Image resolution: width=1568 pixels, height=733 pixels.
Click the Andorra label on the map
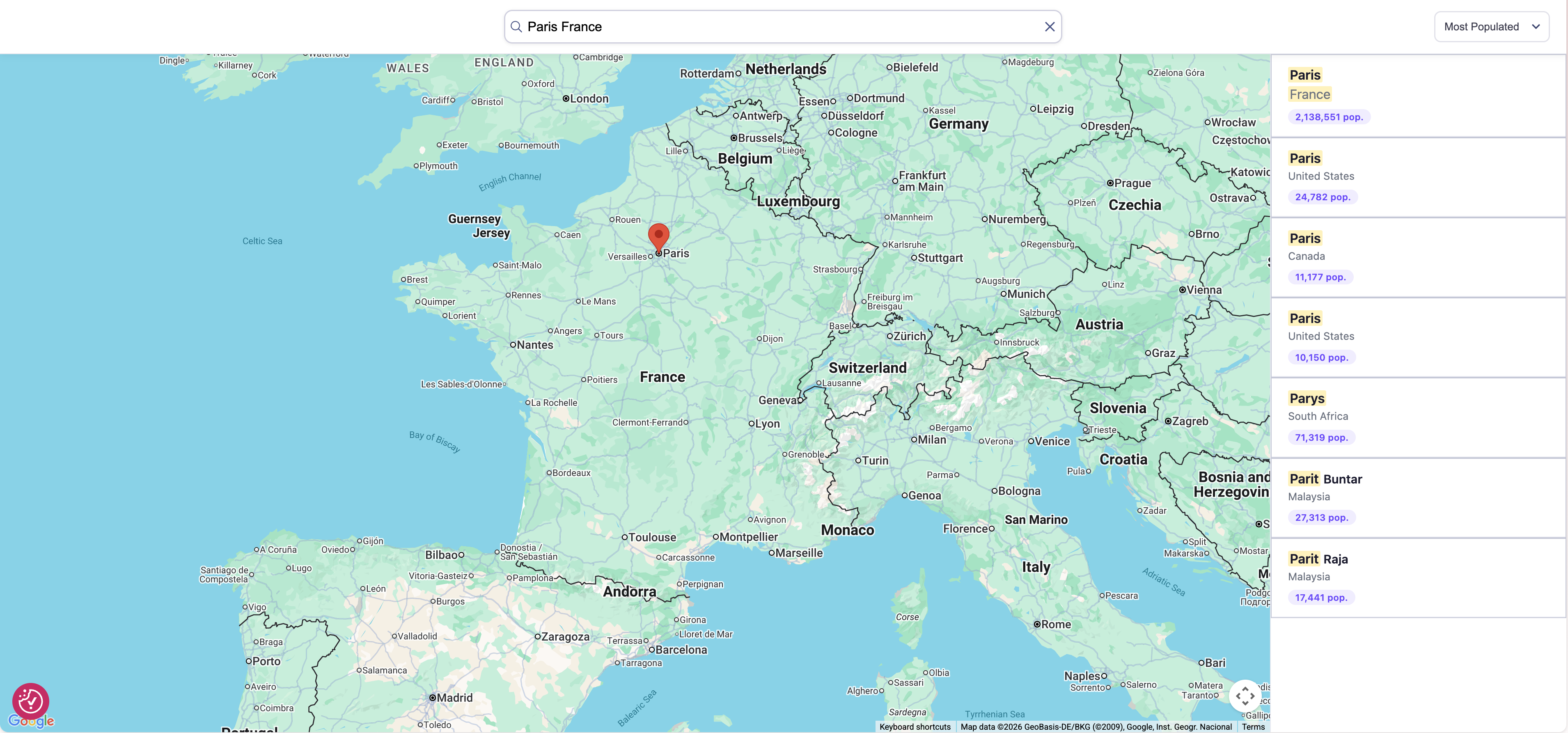pos(629,592)
